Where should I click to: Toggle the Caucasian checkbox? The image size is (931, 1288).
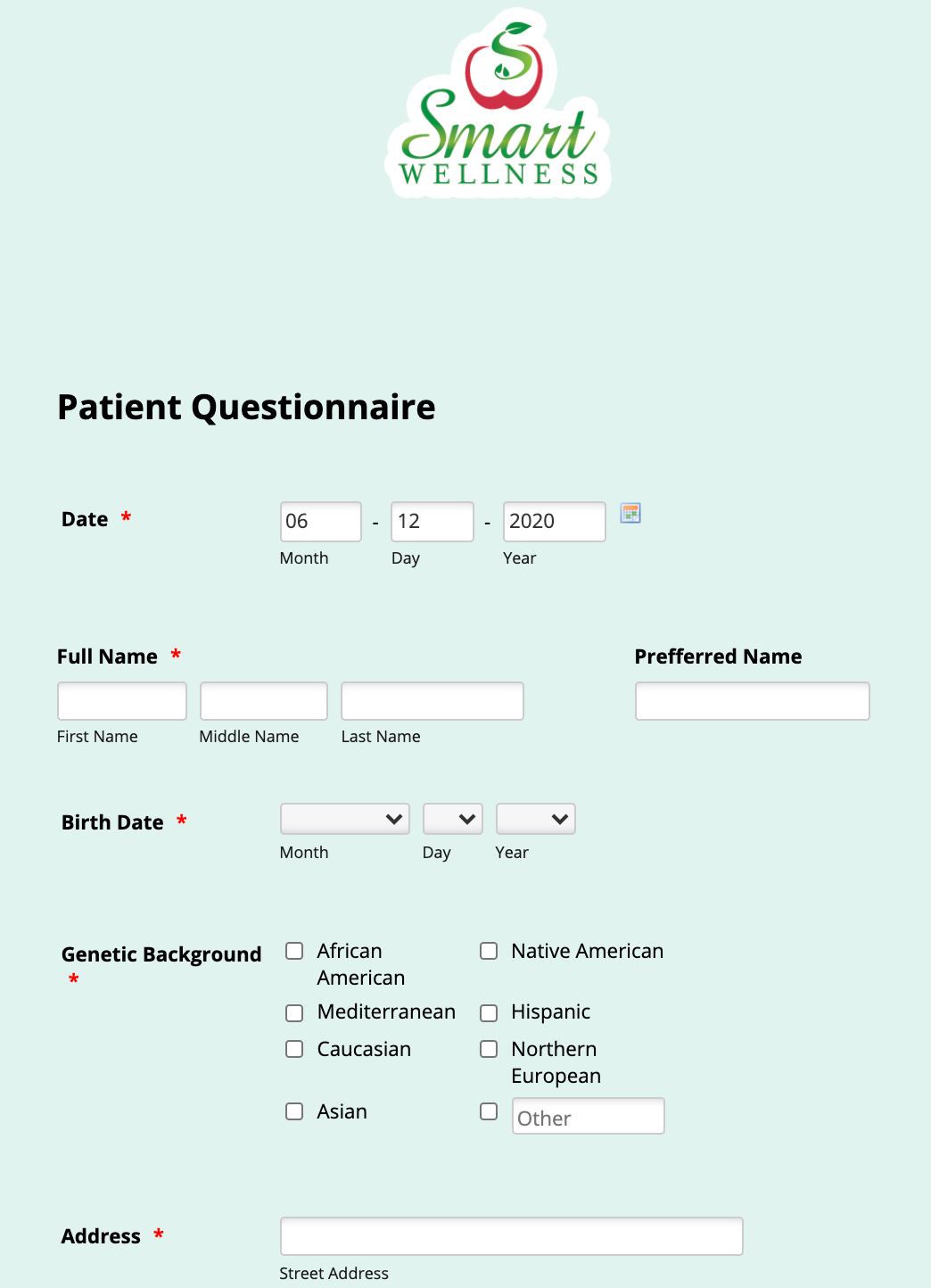pos(294,1049)
